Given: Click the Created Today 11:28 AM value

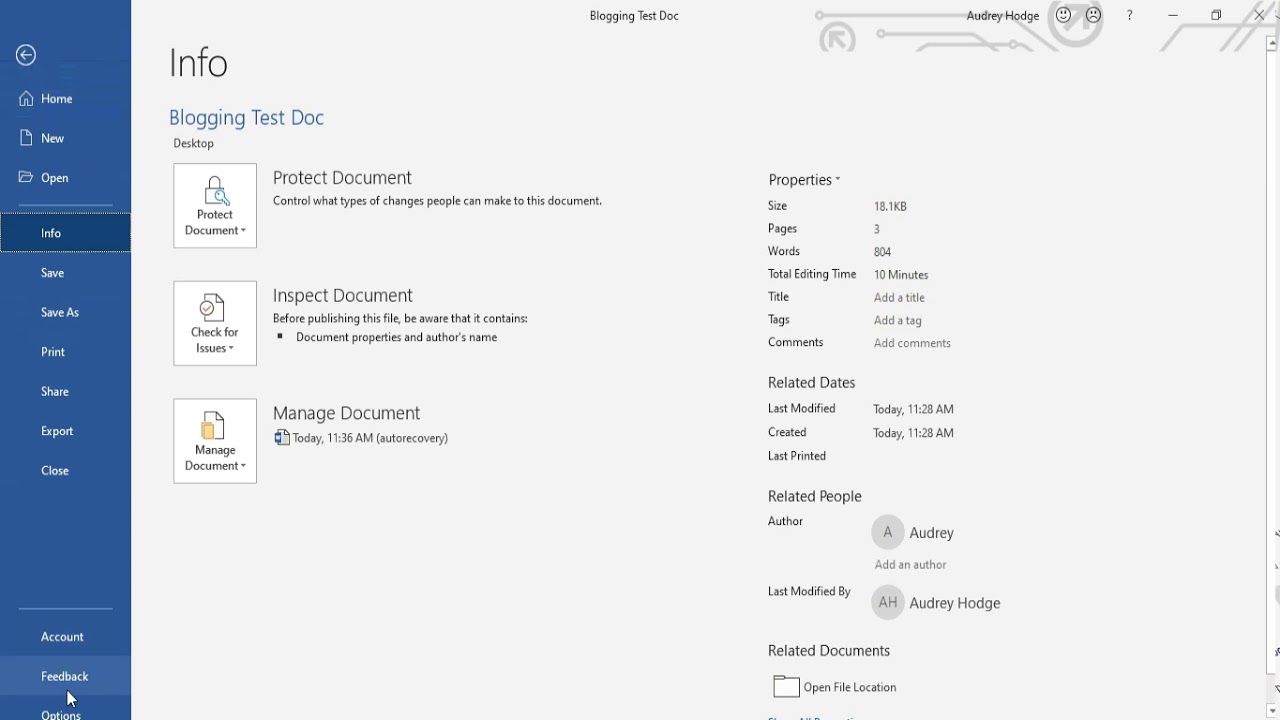Looking at the screenshot, I should [913, 433].
